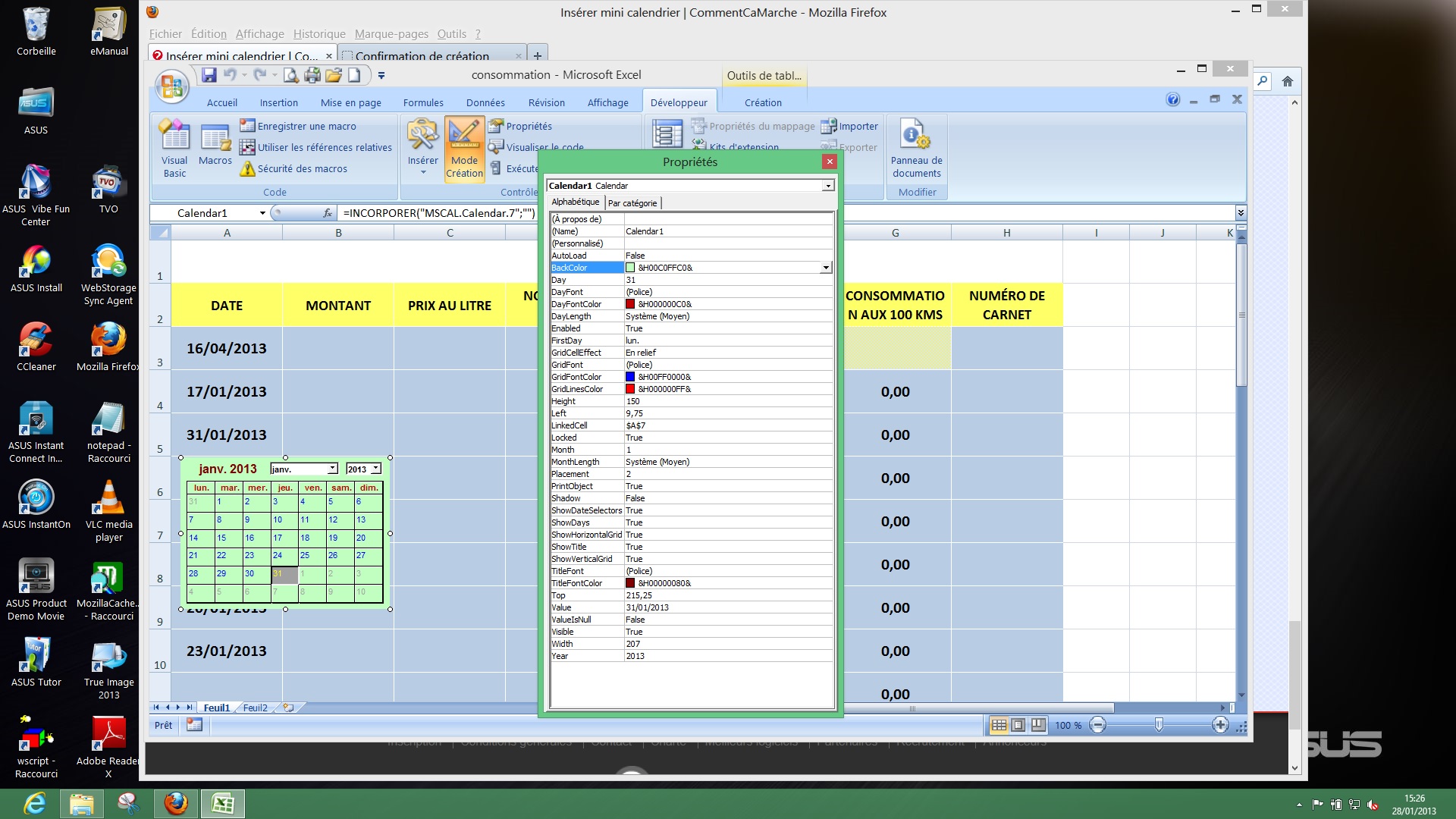Click the Redo arrow in Quick Access toolbar
This screenshot has height=819, width=1456.
(x=260, y=75)
